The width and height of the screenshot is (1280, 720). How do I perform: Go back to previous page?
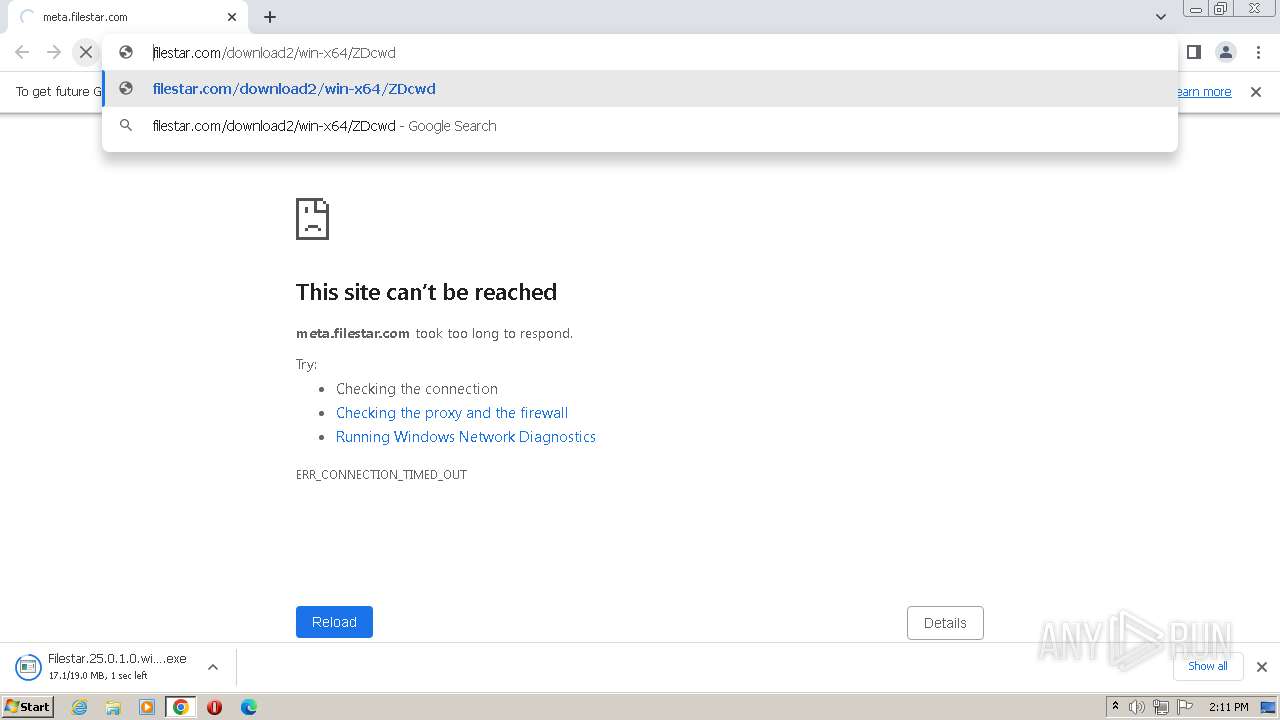[x=22, y=52]
